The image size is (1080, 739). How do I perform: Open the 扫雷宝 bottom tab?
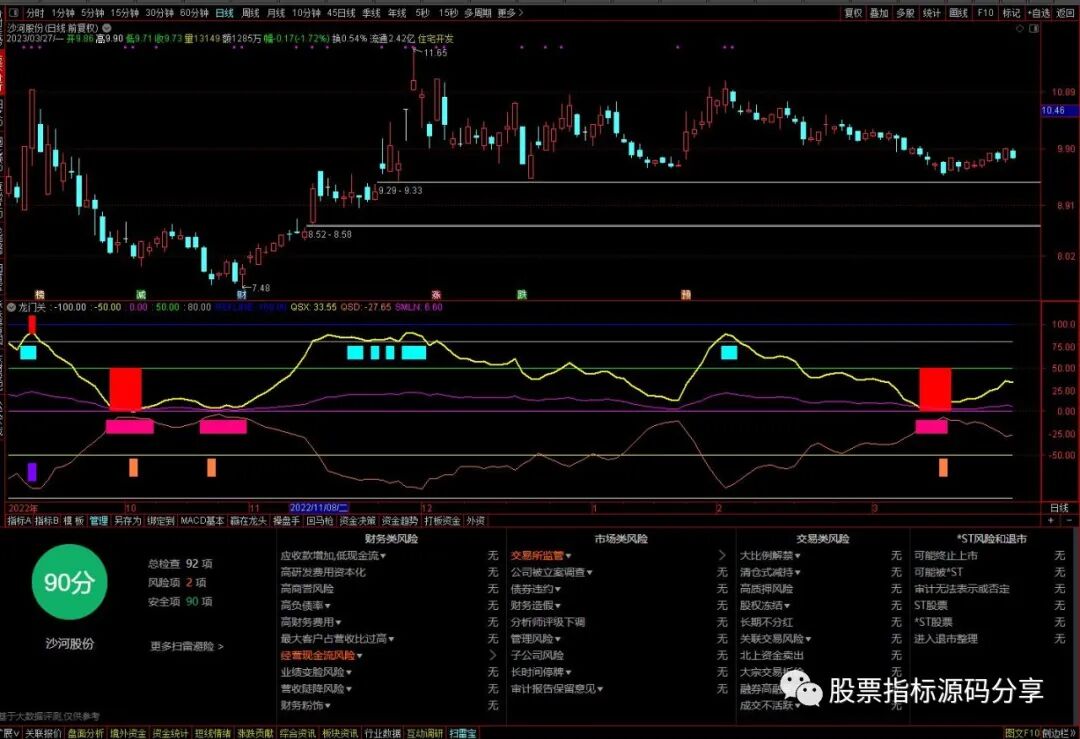[463, 733]
